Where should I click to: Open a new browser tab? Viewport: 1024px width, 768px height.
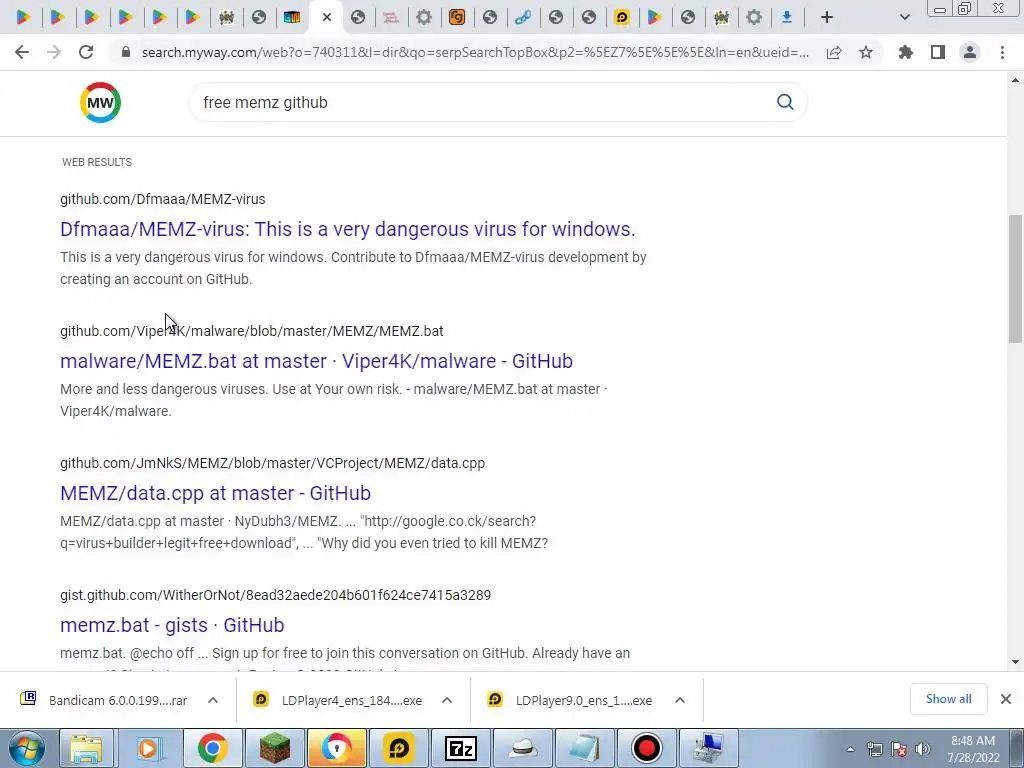pyautogui.click(x=827, y=18)
